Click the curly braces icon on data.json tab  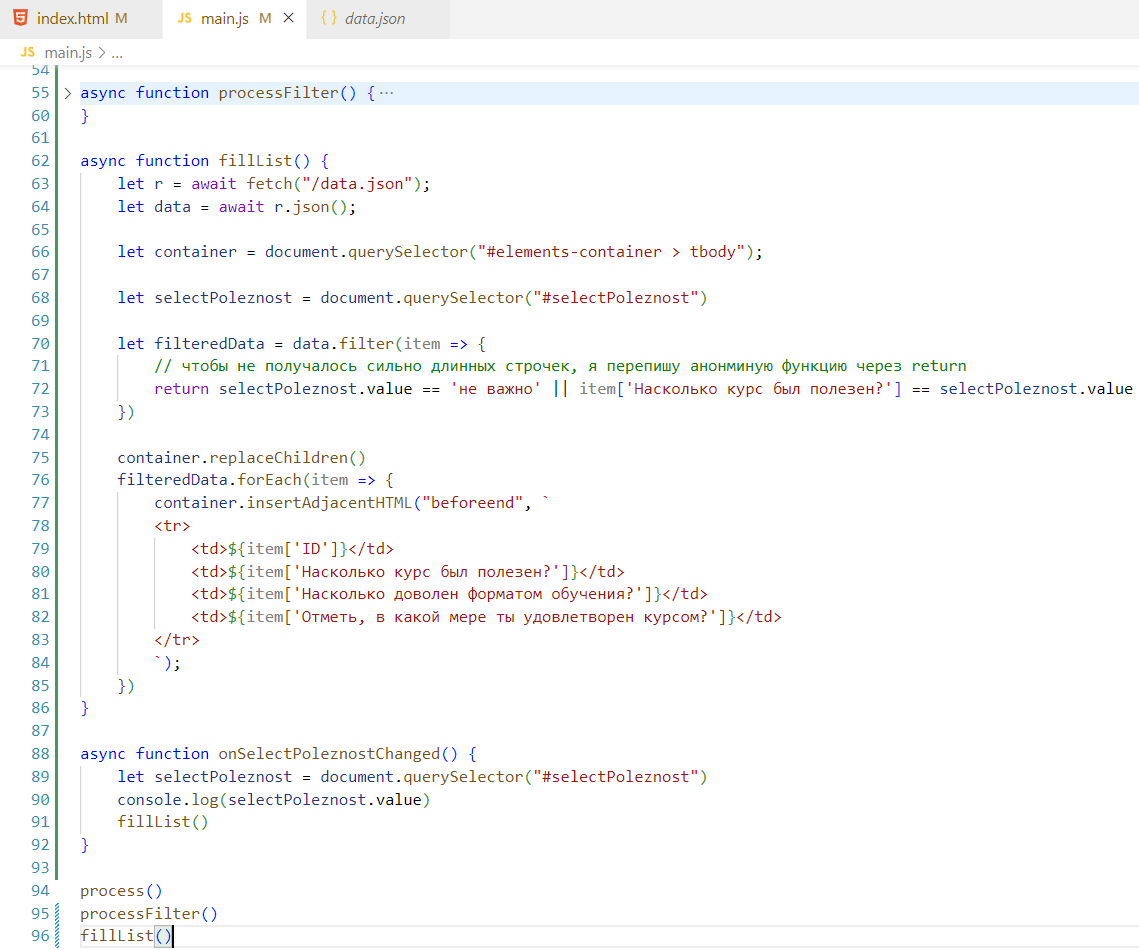(x=328, y=19)
